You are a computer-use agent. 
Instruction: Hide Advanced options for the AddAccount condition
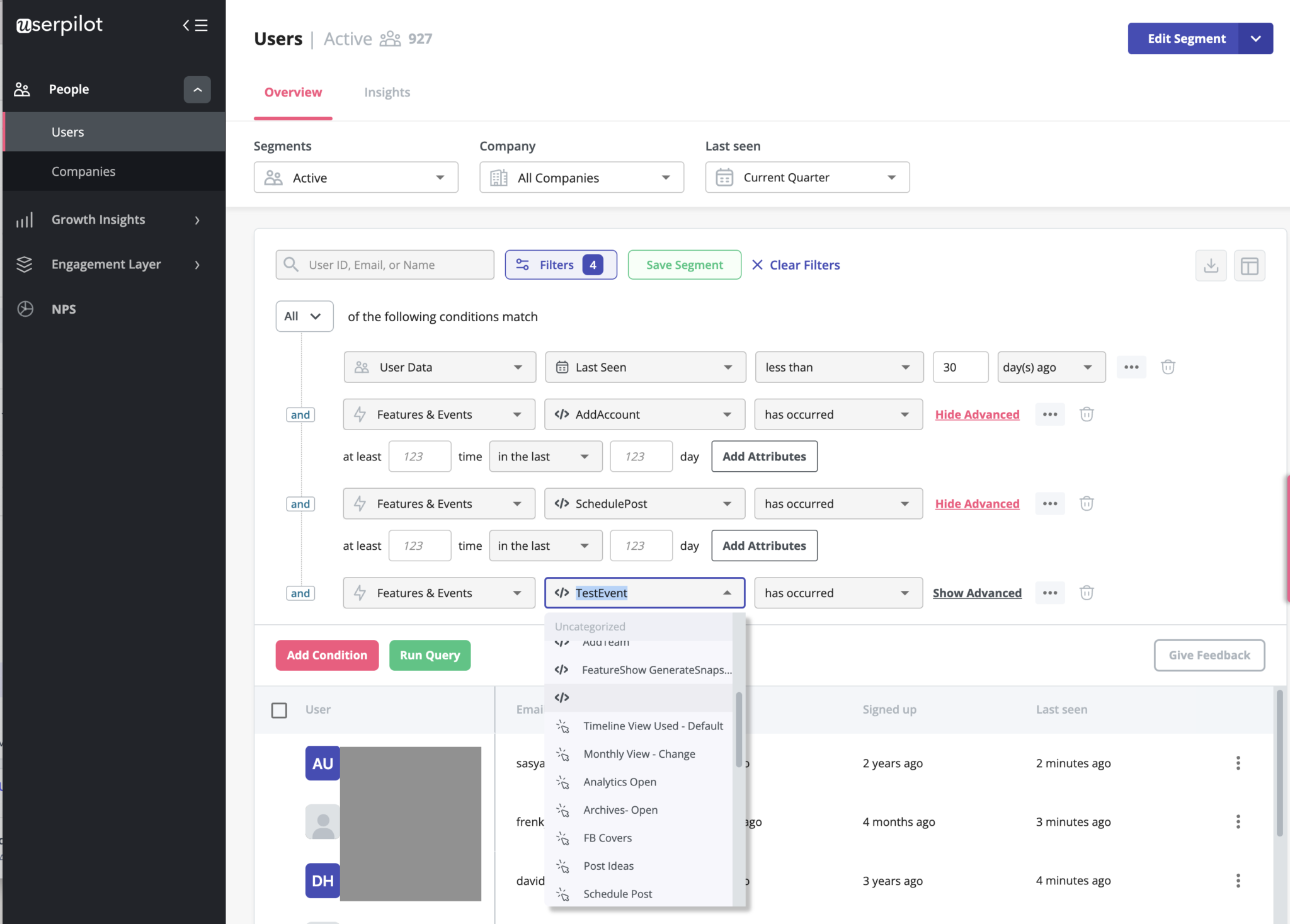[977, 414]
